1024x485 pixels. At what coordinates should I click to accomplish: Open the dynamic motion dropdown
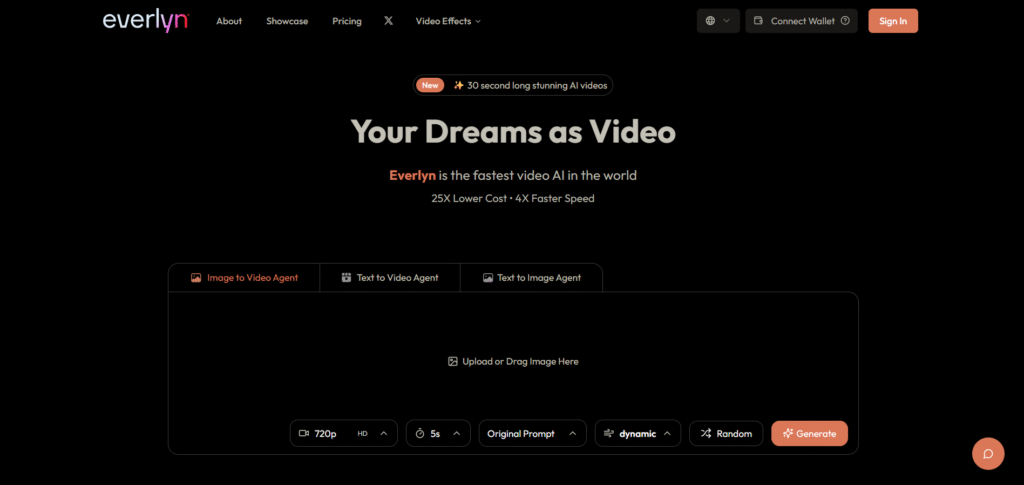pos(638,433)
